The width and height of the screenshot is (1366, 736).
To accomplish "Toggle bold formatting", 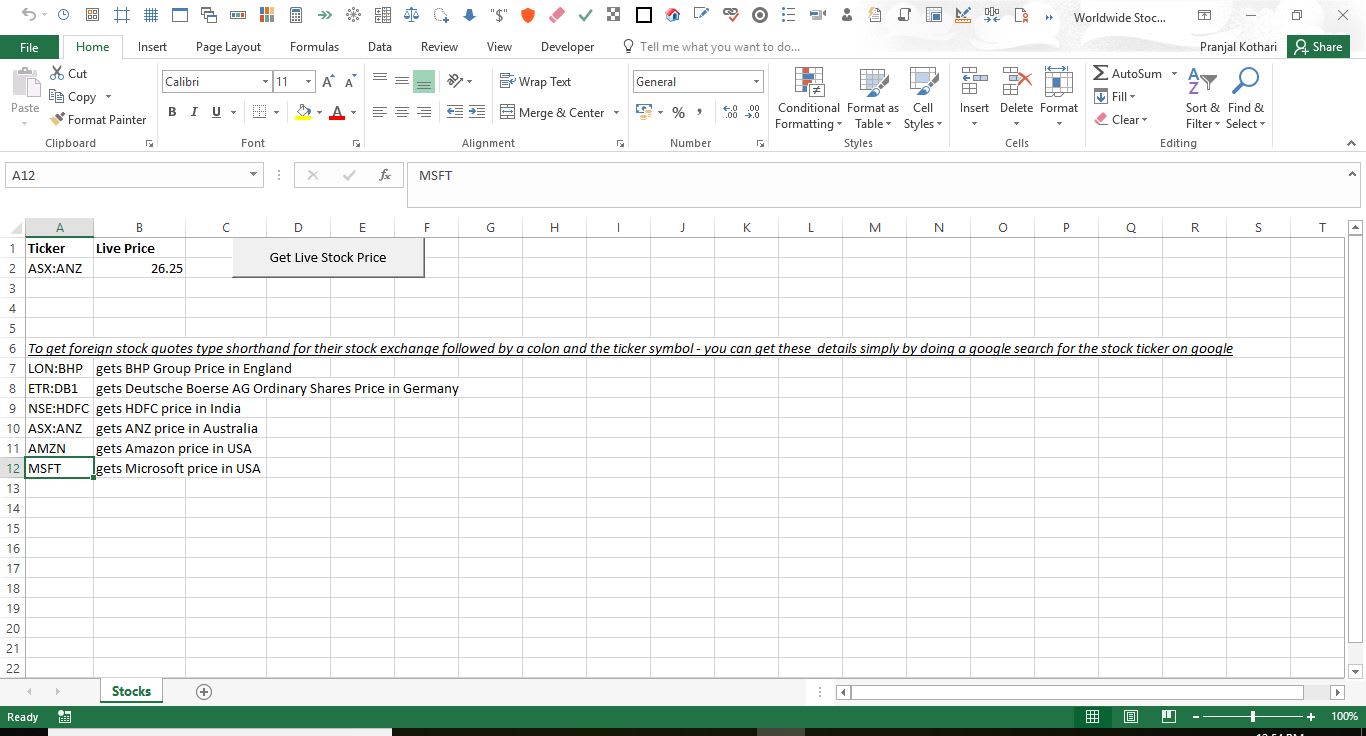I will [x=172, y=113].
